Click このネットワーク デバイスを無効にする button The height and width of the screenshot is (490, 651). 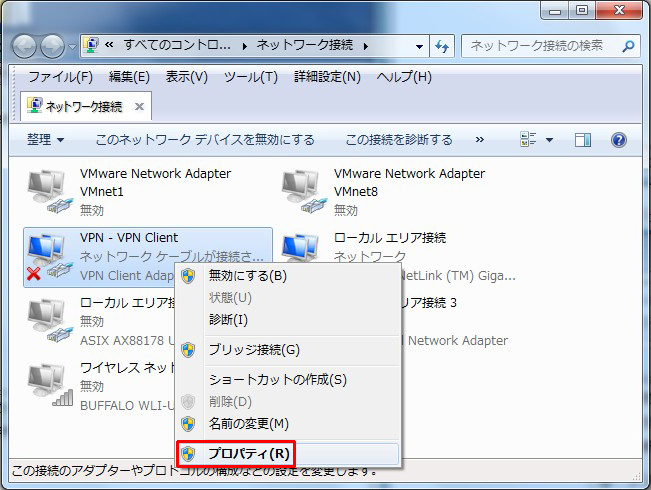click(205, 140)
